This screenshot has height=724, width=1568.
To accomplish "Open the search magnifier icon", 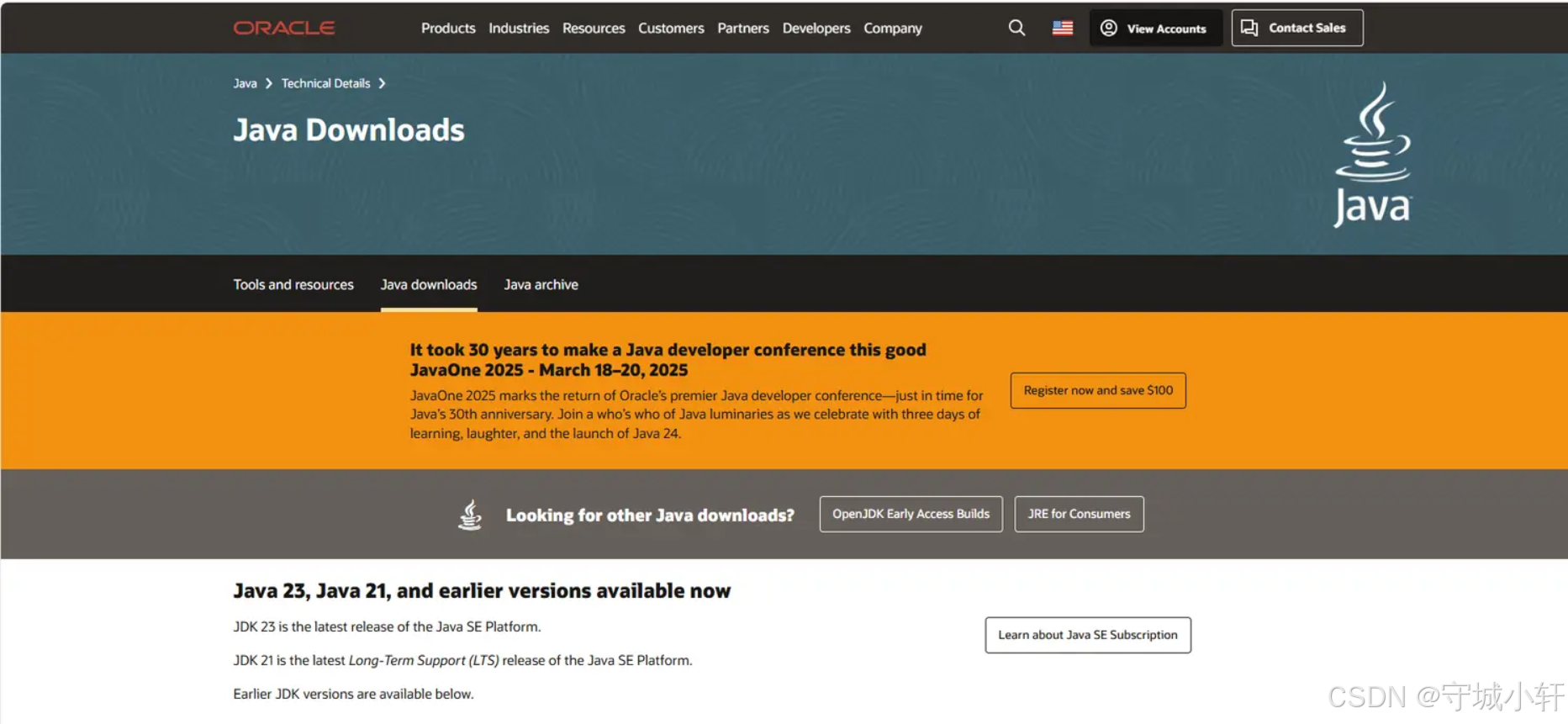I will coord(1016,28).
